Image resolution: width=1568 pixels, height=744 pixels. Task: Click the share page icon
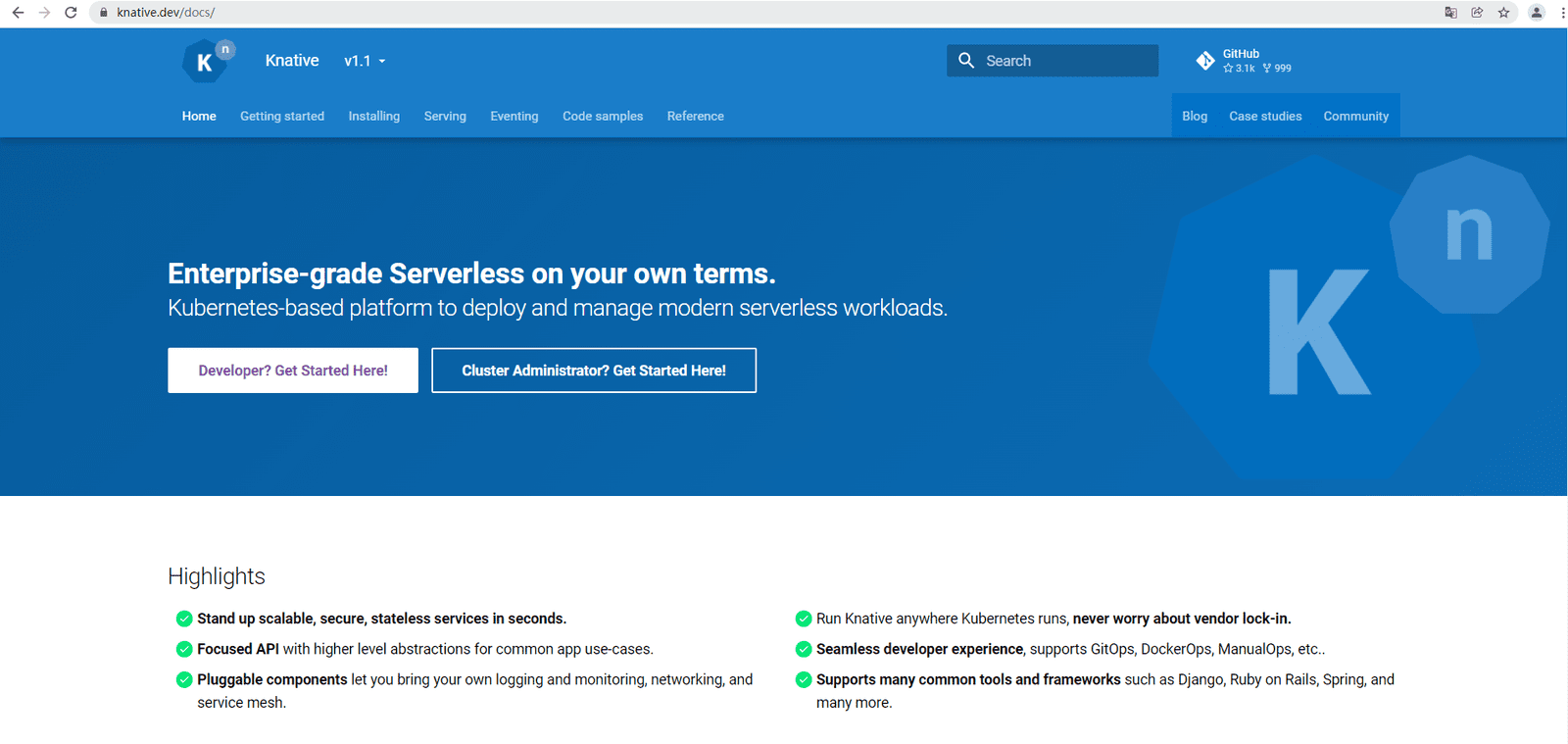click(x=1477, y=13)
